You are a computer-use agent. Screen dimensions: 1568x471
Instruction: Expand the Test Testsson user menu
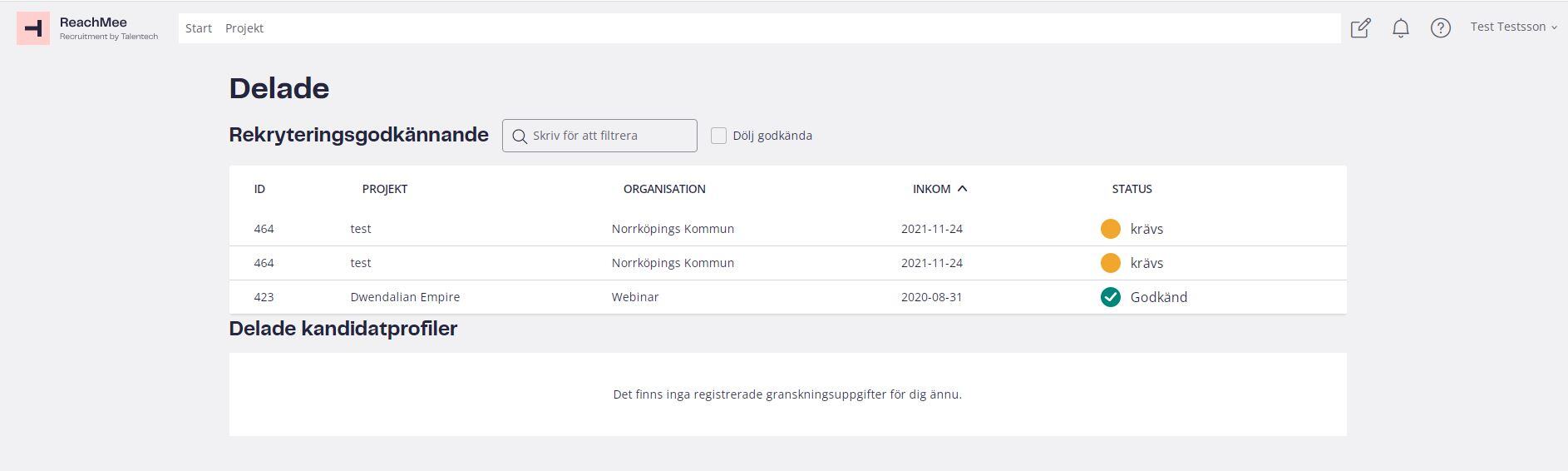pos(1513,27)
